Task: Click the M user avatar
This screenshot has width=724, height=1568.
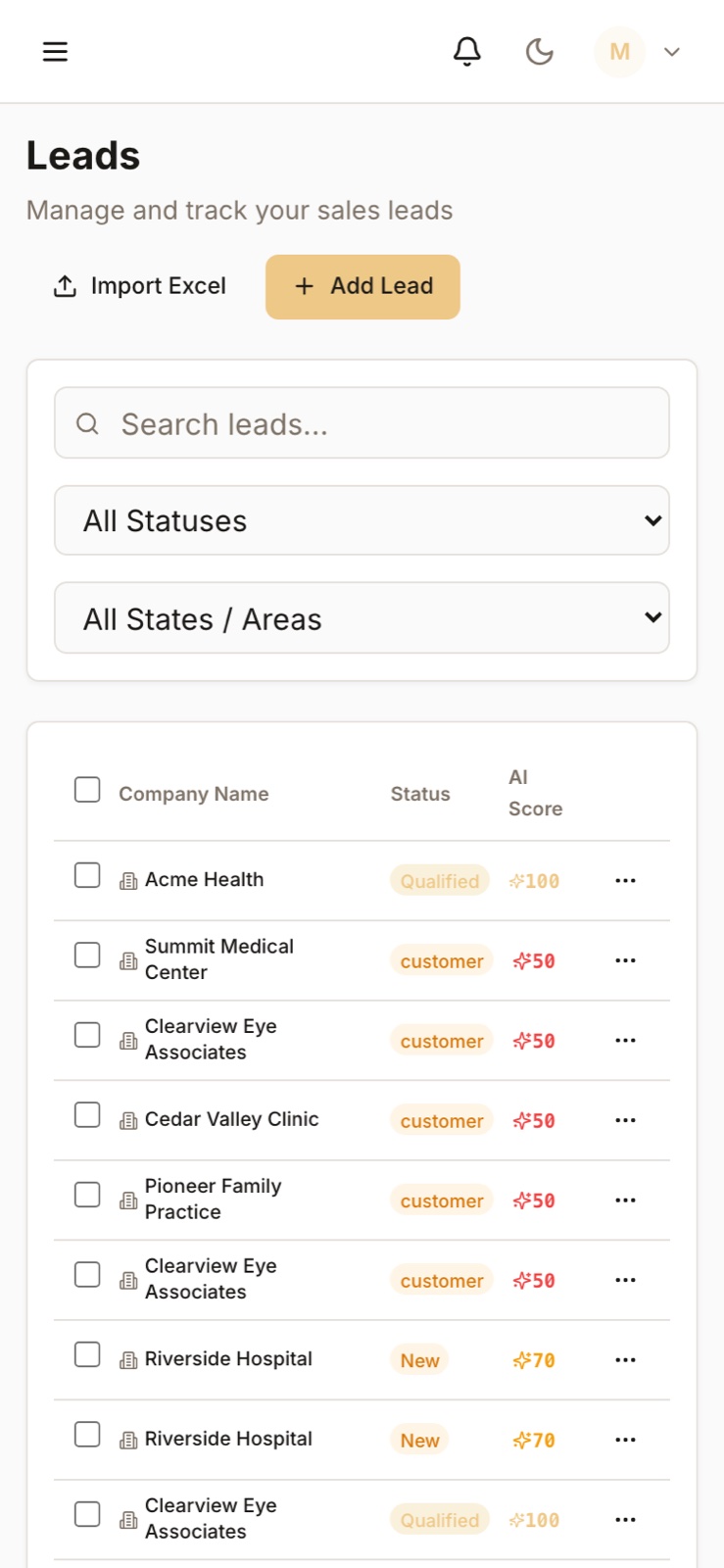Action: 619,52
